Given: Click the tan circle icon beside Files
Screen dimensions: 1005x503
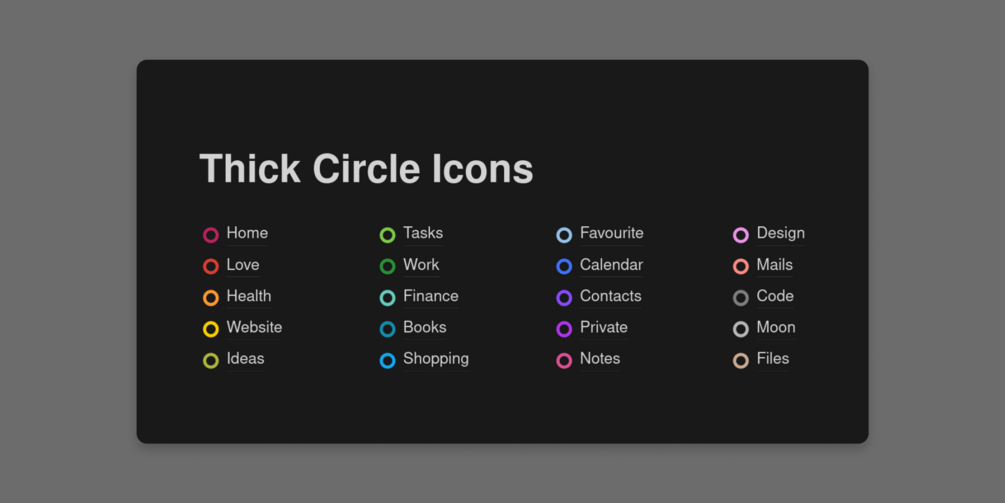Looking at the screenshot, I should [x=741, y=360].
